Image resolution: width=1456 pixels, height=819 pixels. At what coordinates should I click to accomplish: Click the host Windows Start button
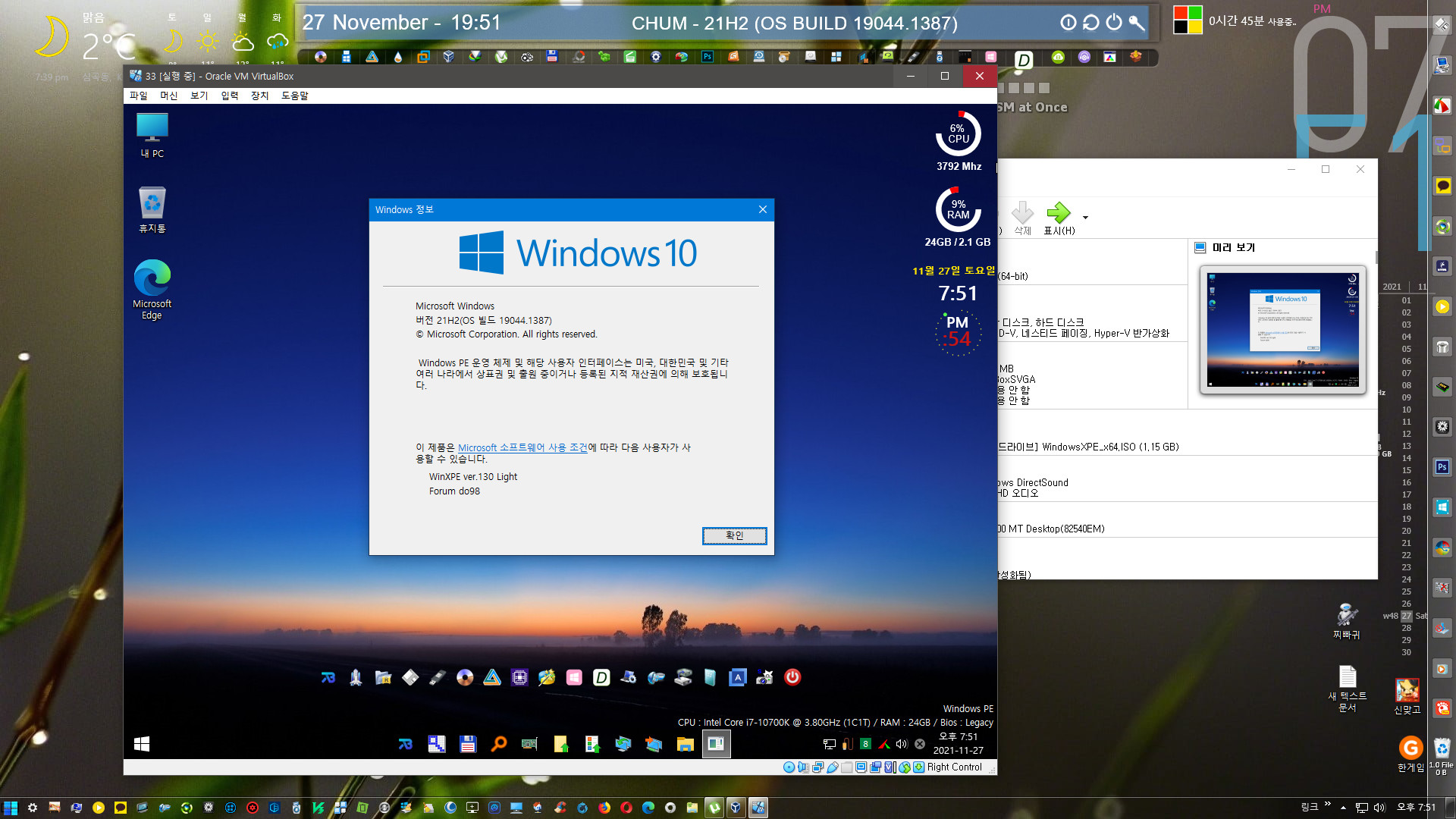(x=11, y=808)
